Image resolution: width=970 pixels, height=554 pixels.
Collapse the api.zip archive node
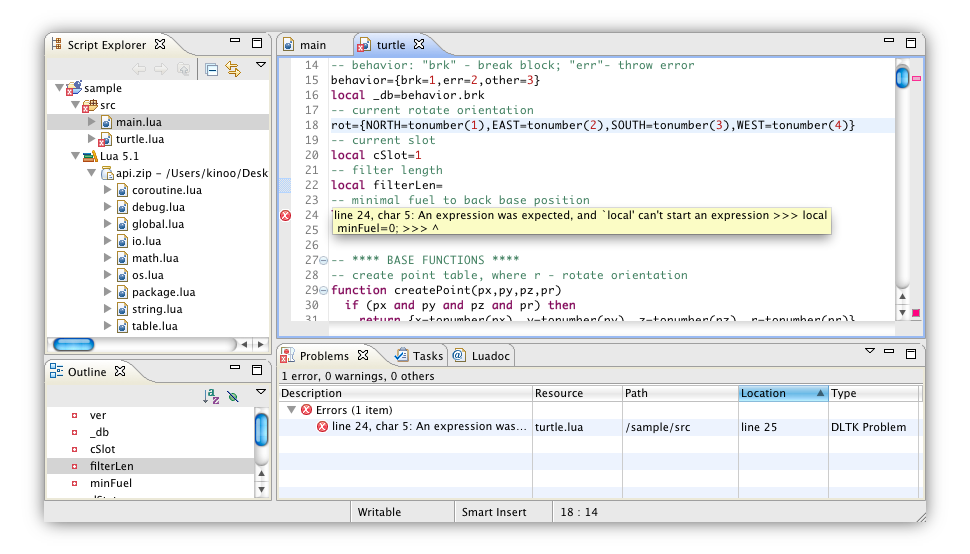tap(92, 173)
